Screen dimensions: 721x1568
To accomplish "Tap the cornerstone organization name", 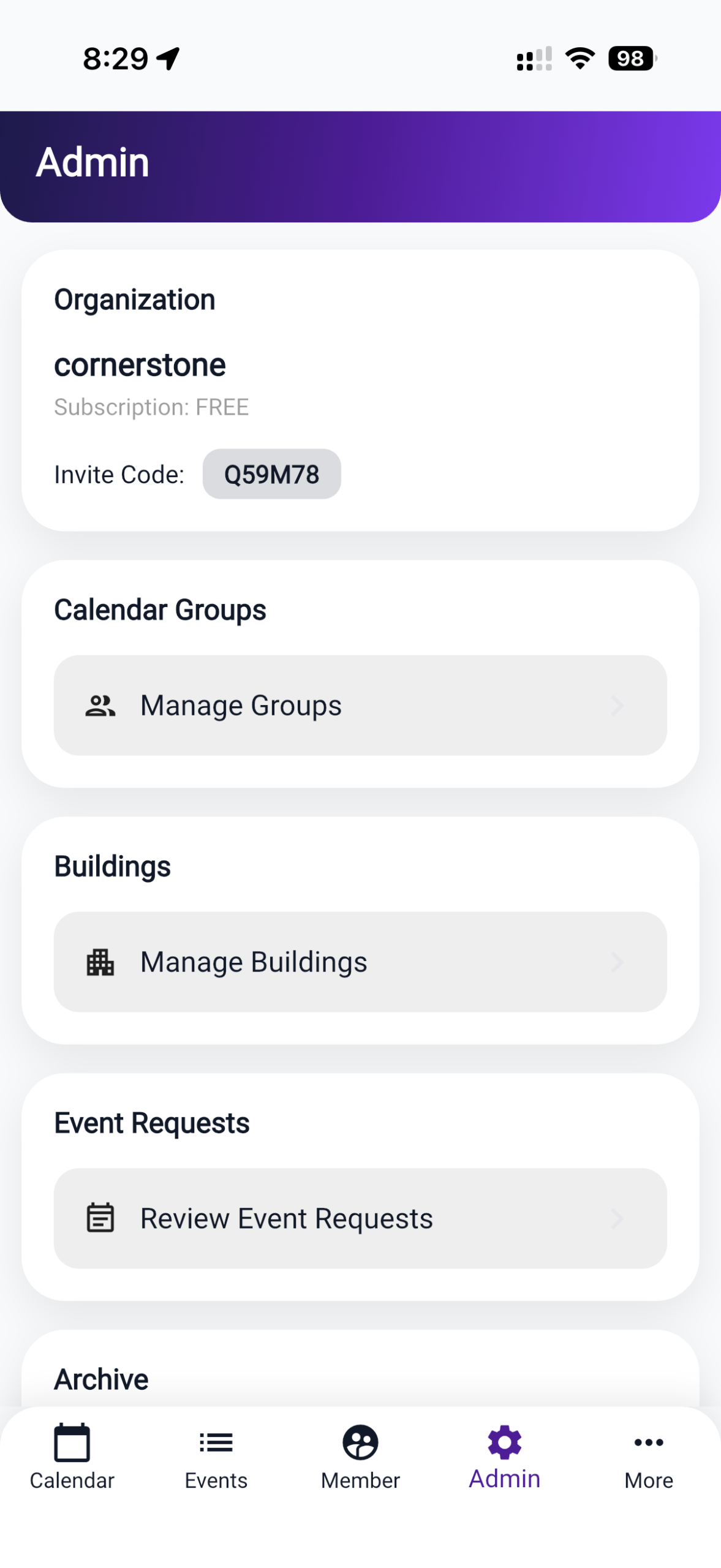I will pos(140,365).
